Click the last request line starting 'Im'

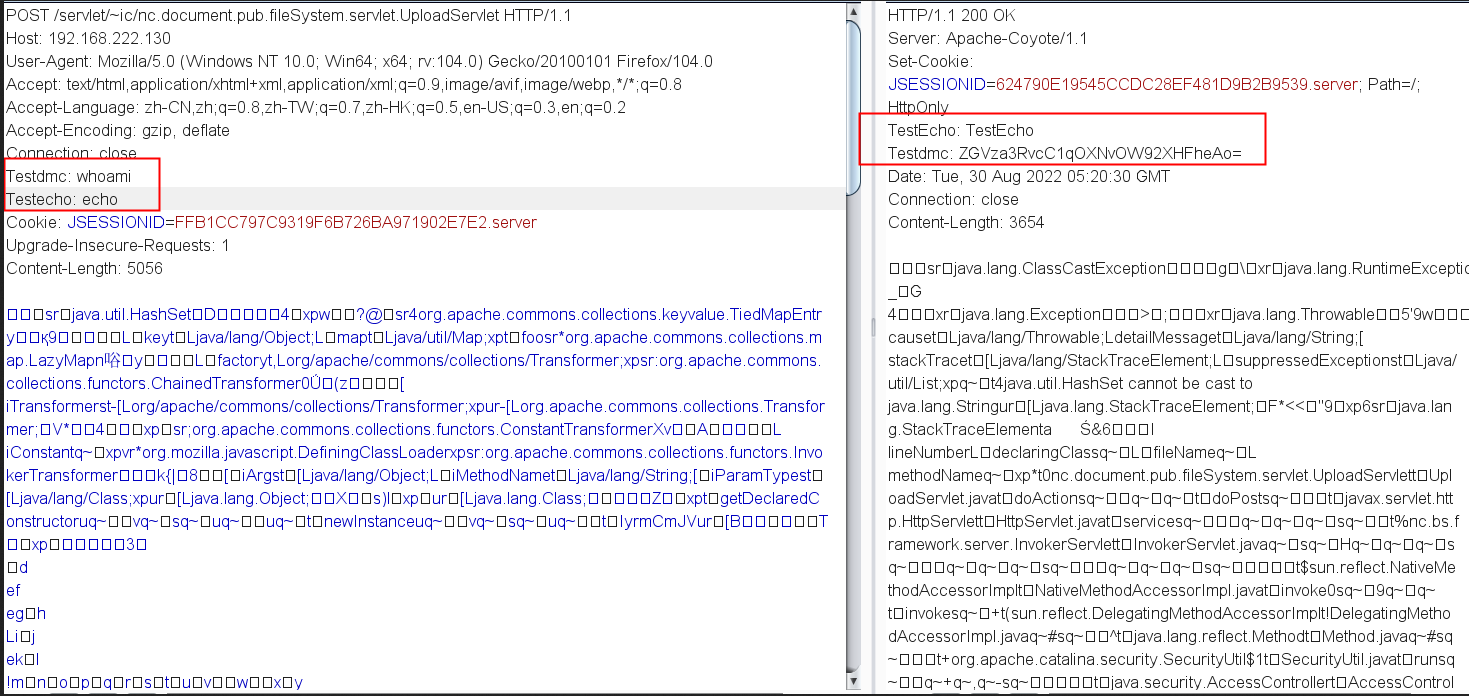(155, 682)
